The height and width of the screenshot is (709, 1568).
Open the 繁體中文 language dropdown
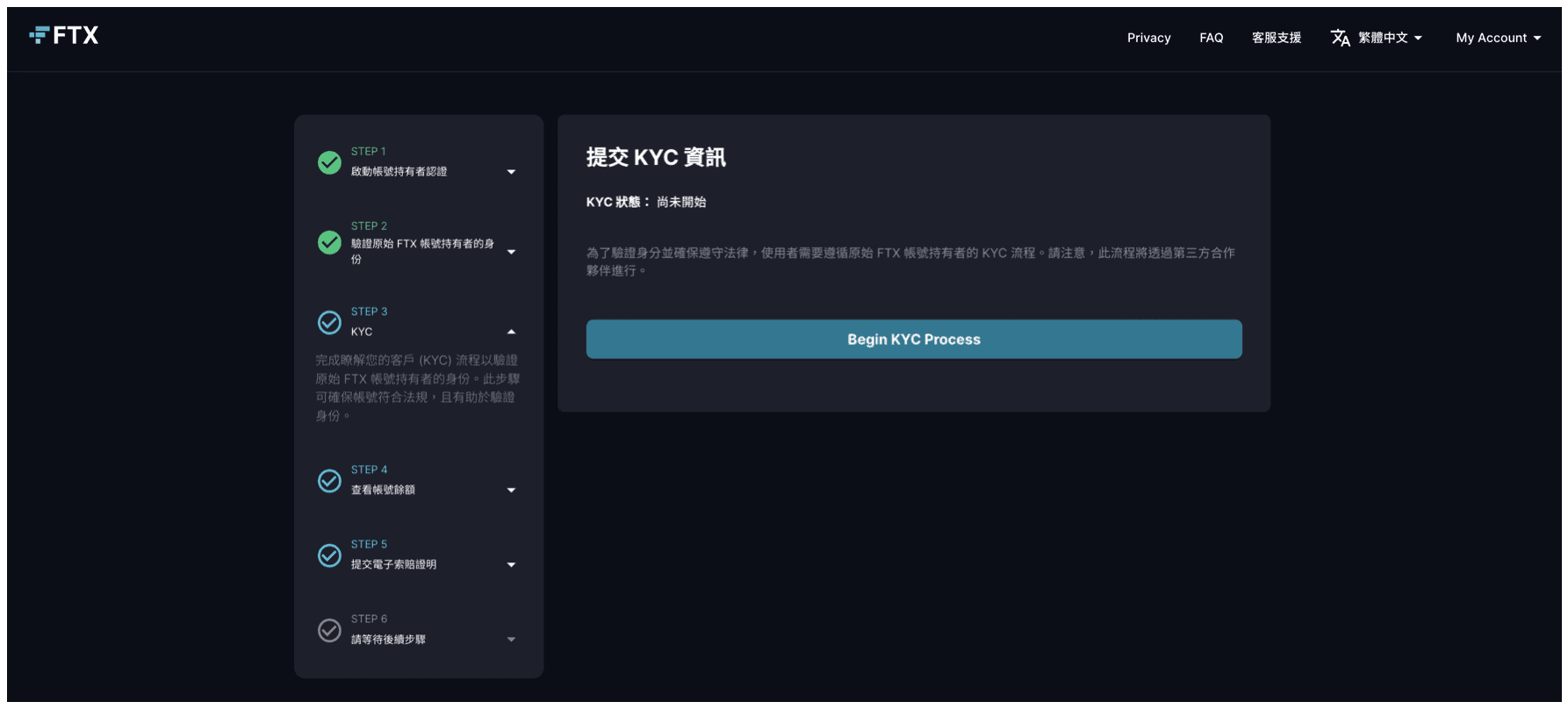pos(1390,38)
